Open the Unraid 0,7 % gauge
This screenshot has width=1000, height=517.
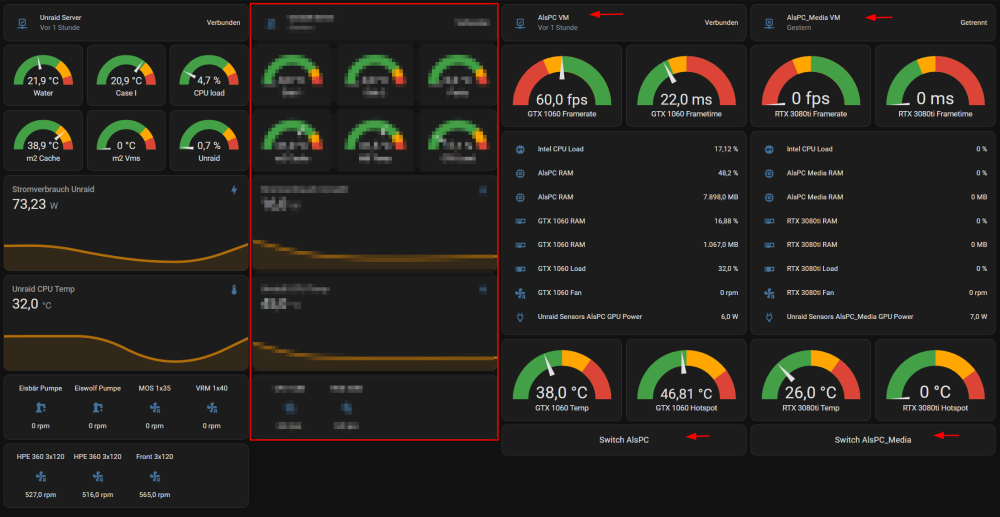(209, 140)
